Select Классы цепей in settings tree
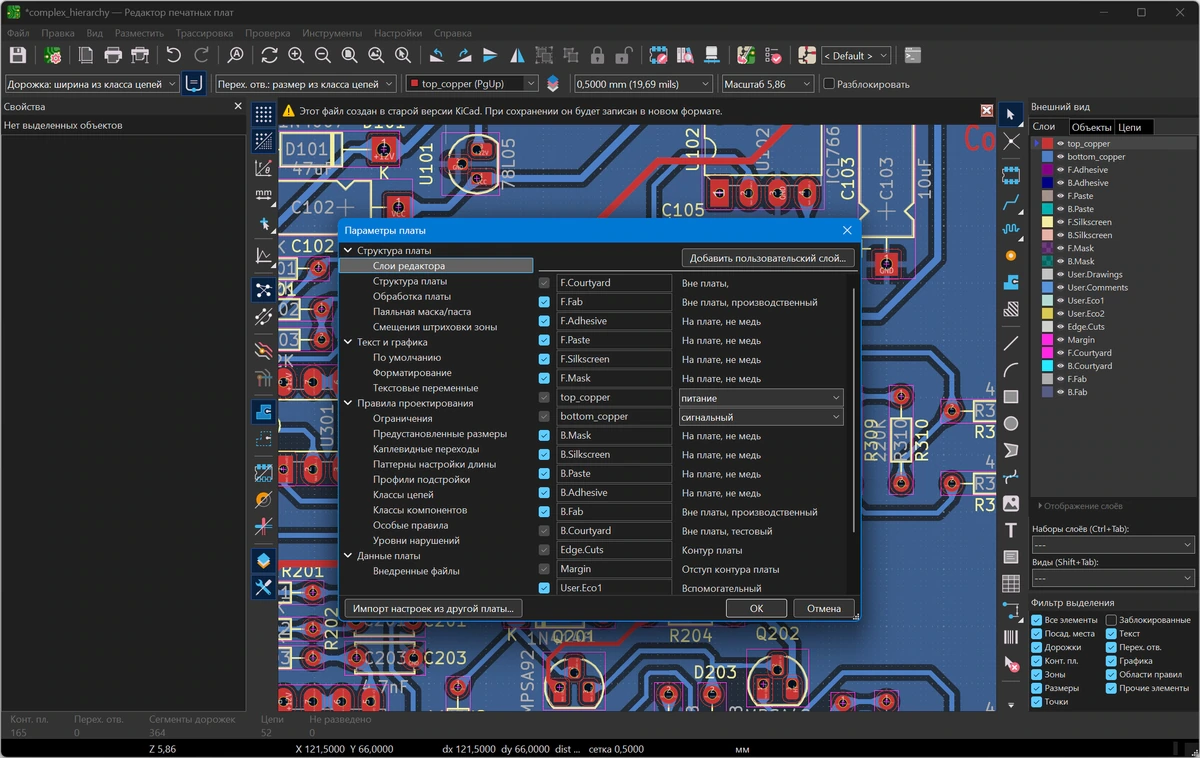The width and height of the screenshot is (1200, 758). (x=403, y=495)
